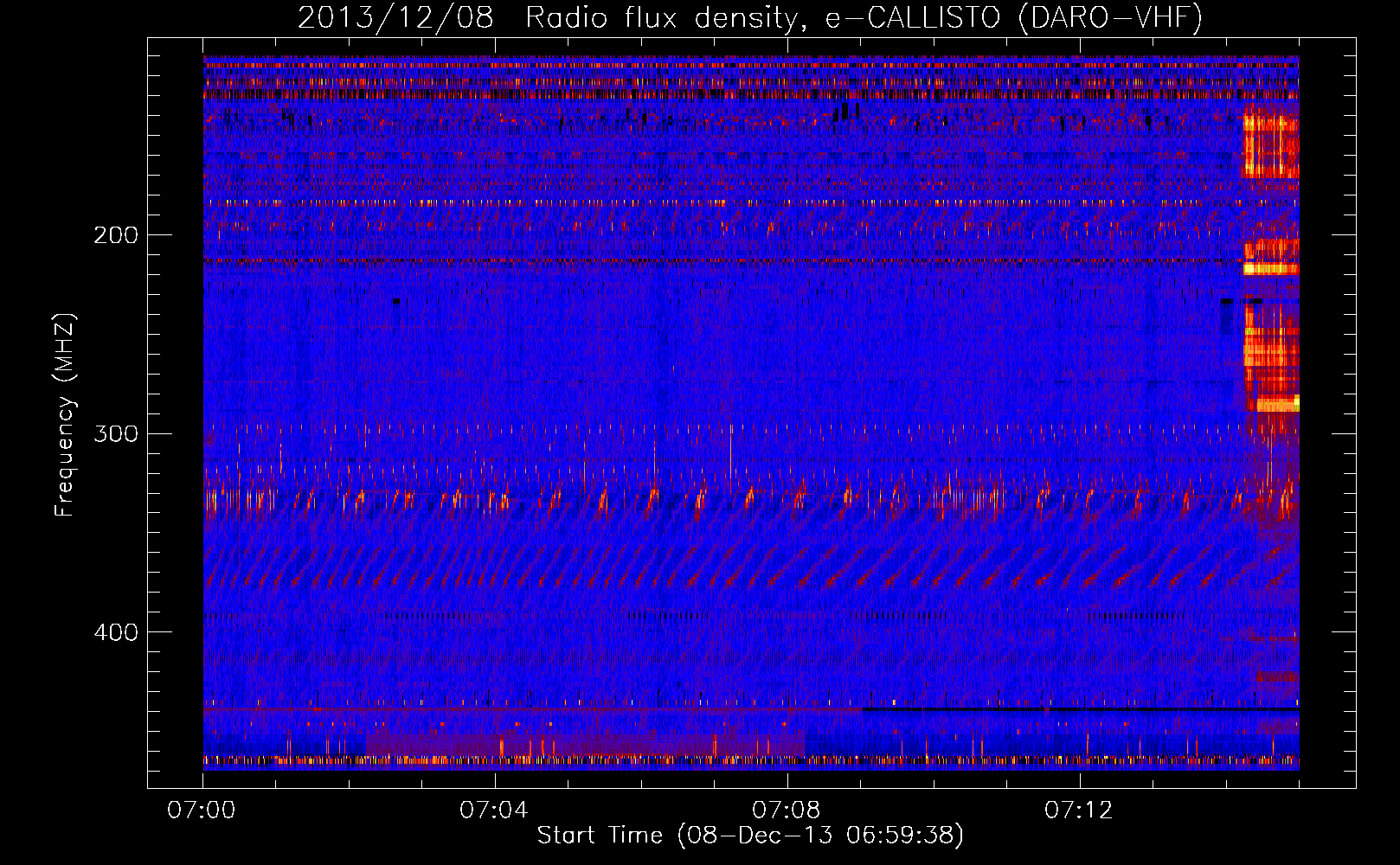Select the 400 frequency axis label

click(116, 632)
